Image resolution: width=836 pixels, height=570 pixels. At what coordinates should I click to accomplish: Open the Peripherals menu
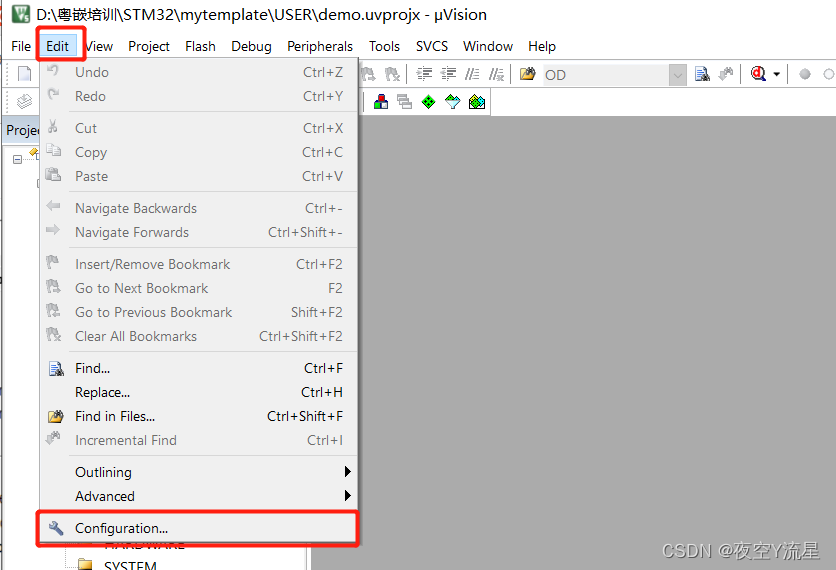(x=320, y=46)
